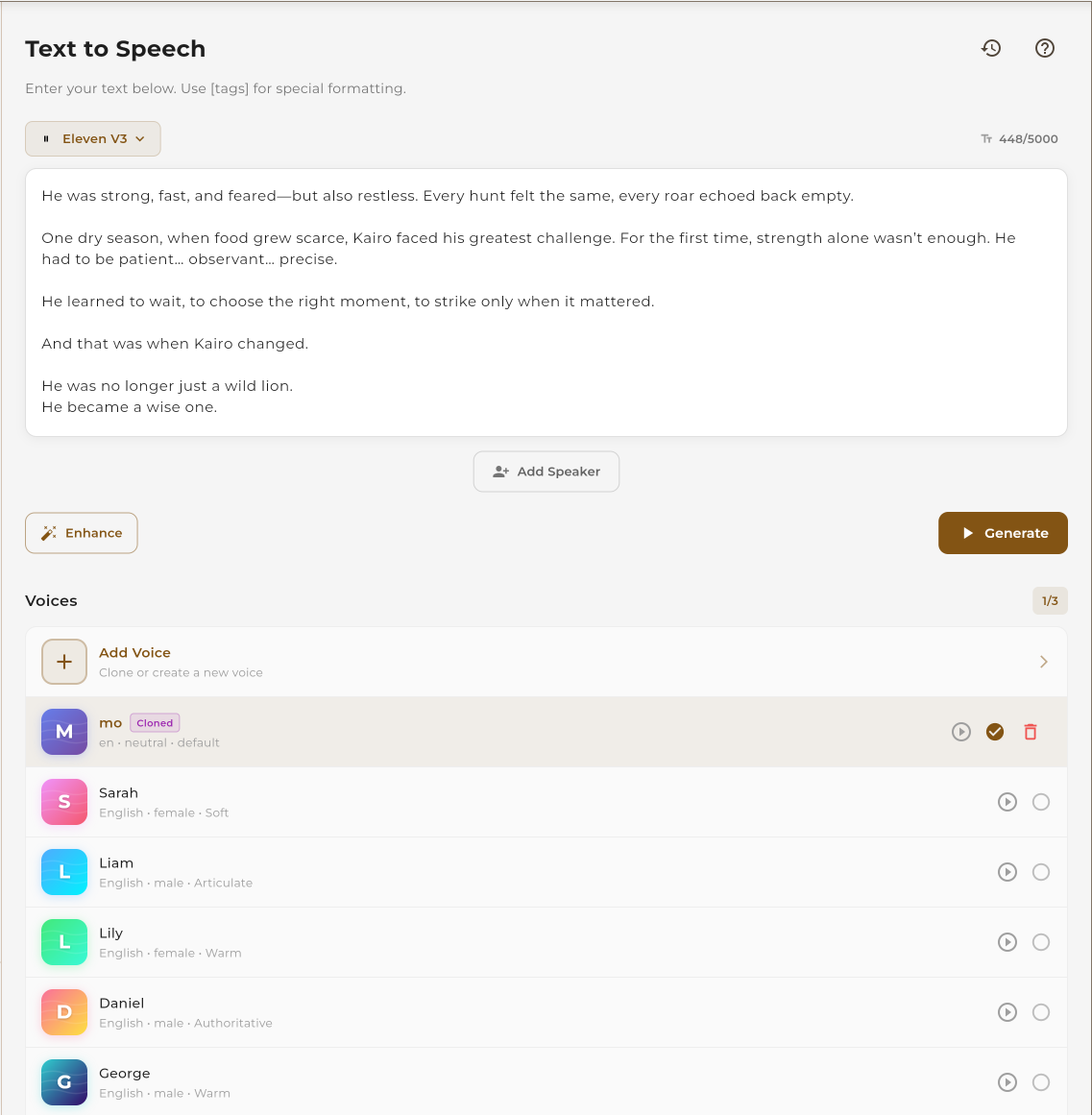The width and height of the screenshot is (1092, 1115).
Task: Preview the mo cloned voice
Action: [x=961, y=731]
